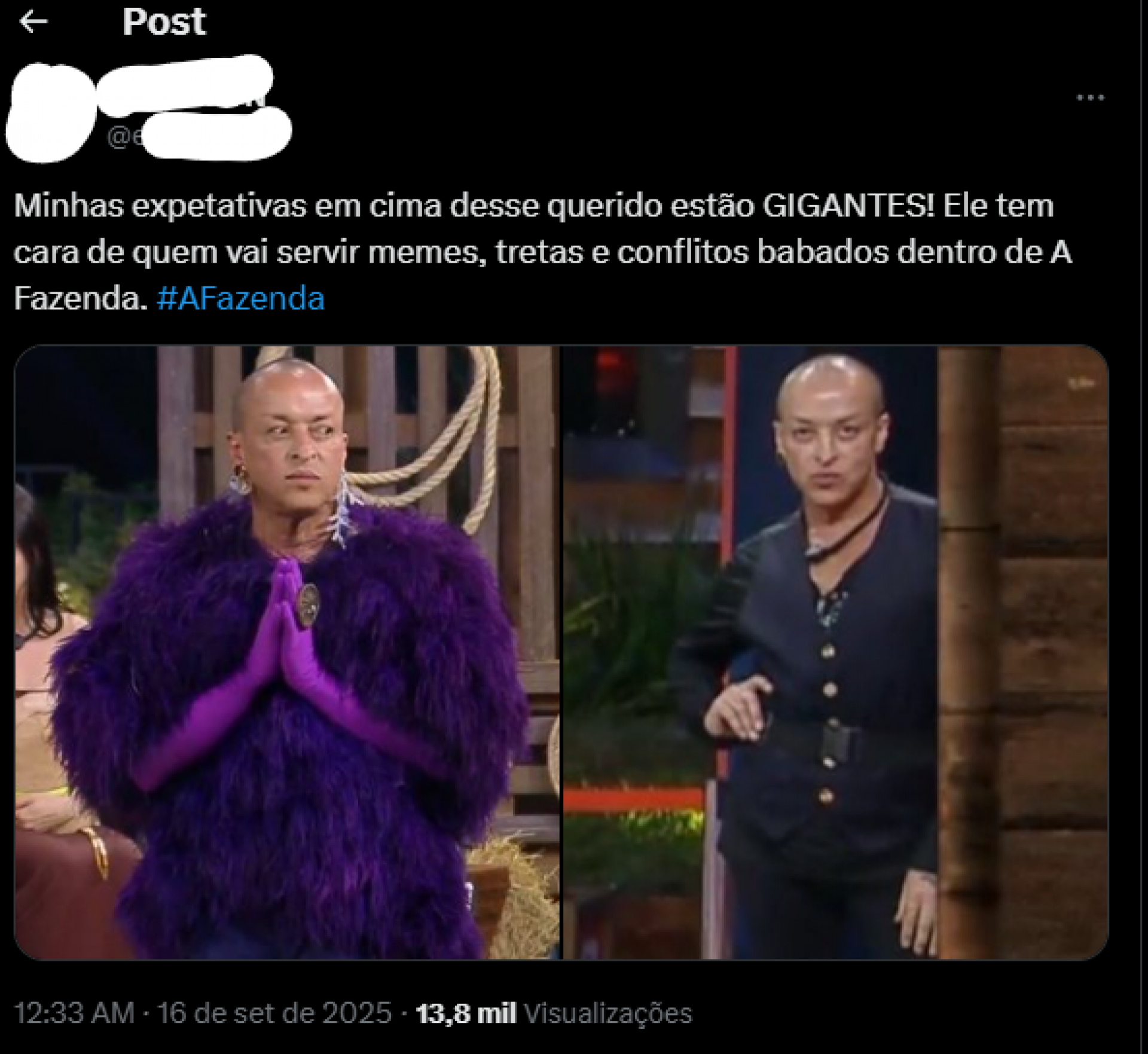Open left photo with purple fur coat
The image size is (1148, 1054).
[287, 653]
